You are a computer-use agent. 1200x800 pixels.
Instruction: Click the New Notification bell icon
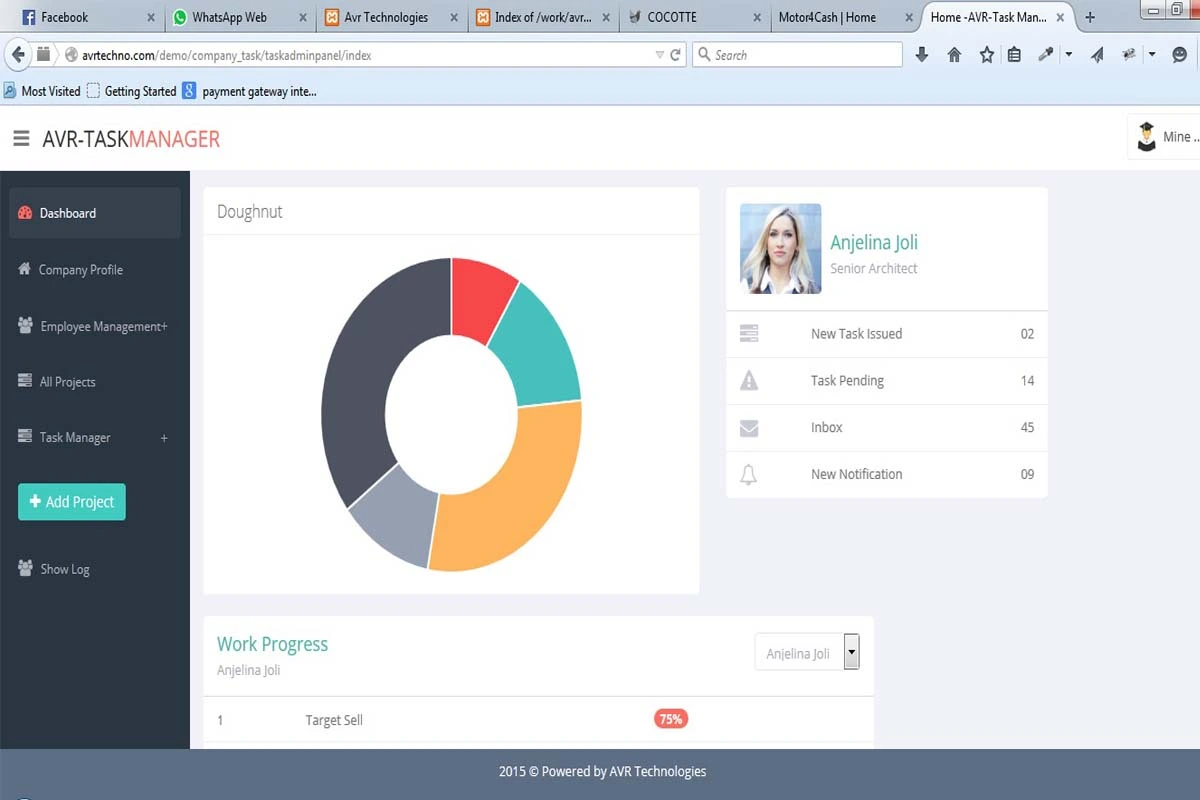click(748, 473)
